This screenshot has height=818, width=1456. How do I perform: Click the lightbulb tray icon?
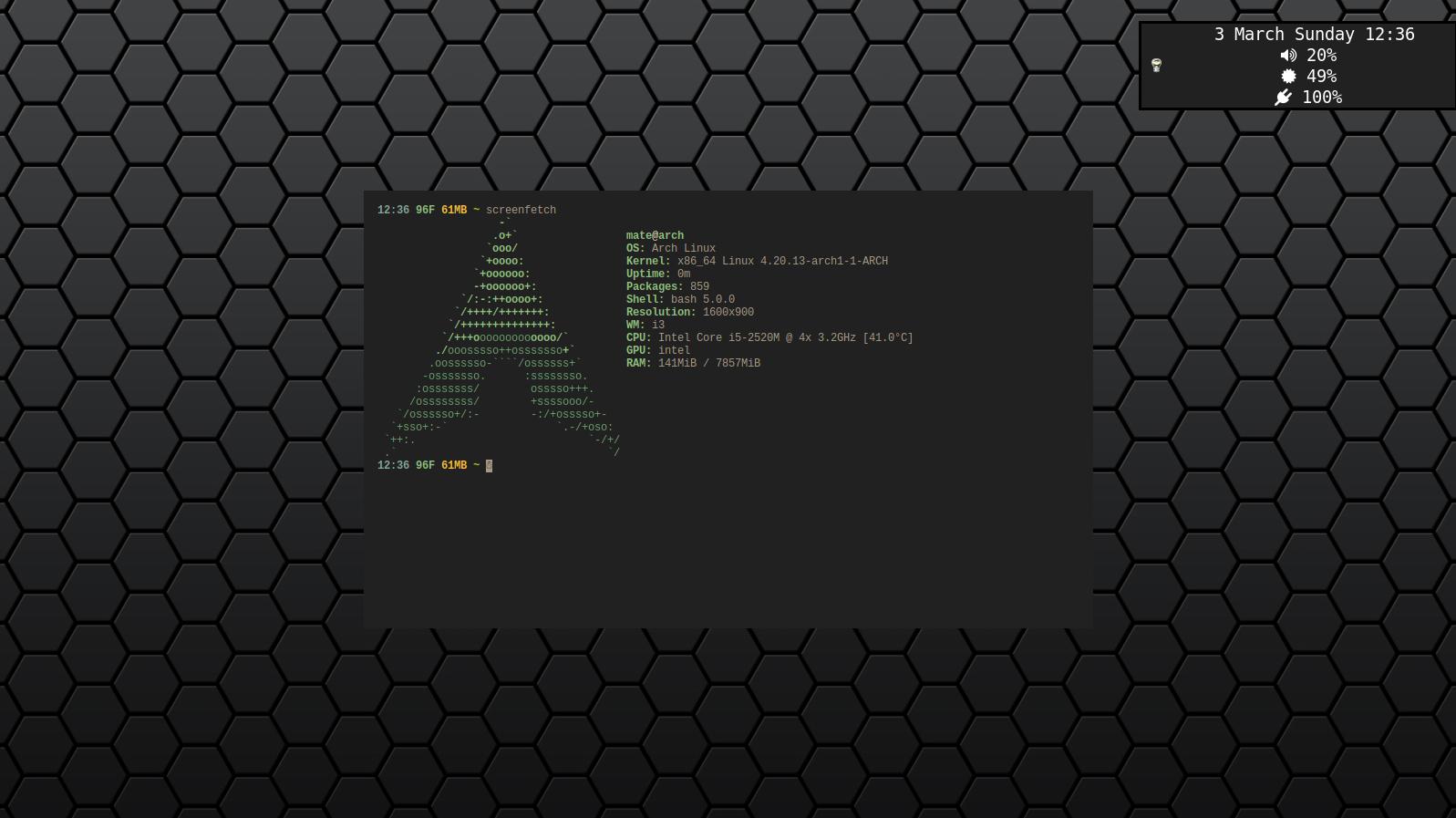tap(1156, 65)
